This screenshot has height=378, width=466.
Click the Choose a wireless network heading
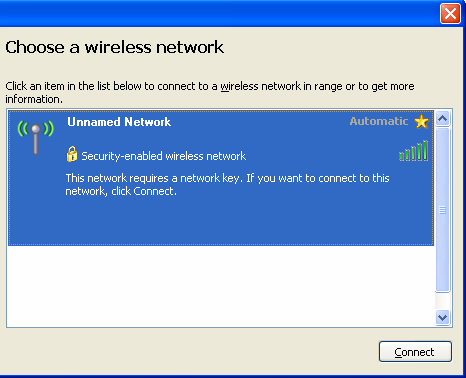(114, 47)
